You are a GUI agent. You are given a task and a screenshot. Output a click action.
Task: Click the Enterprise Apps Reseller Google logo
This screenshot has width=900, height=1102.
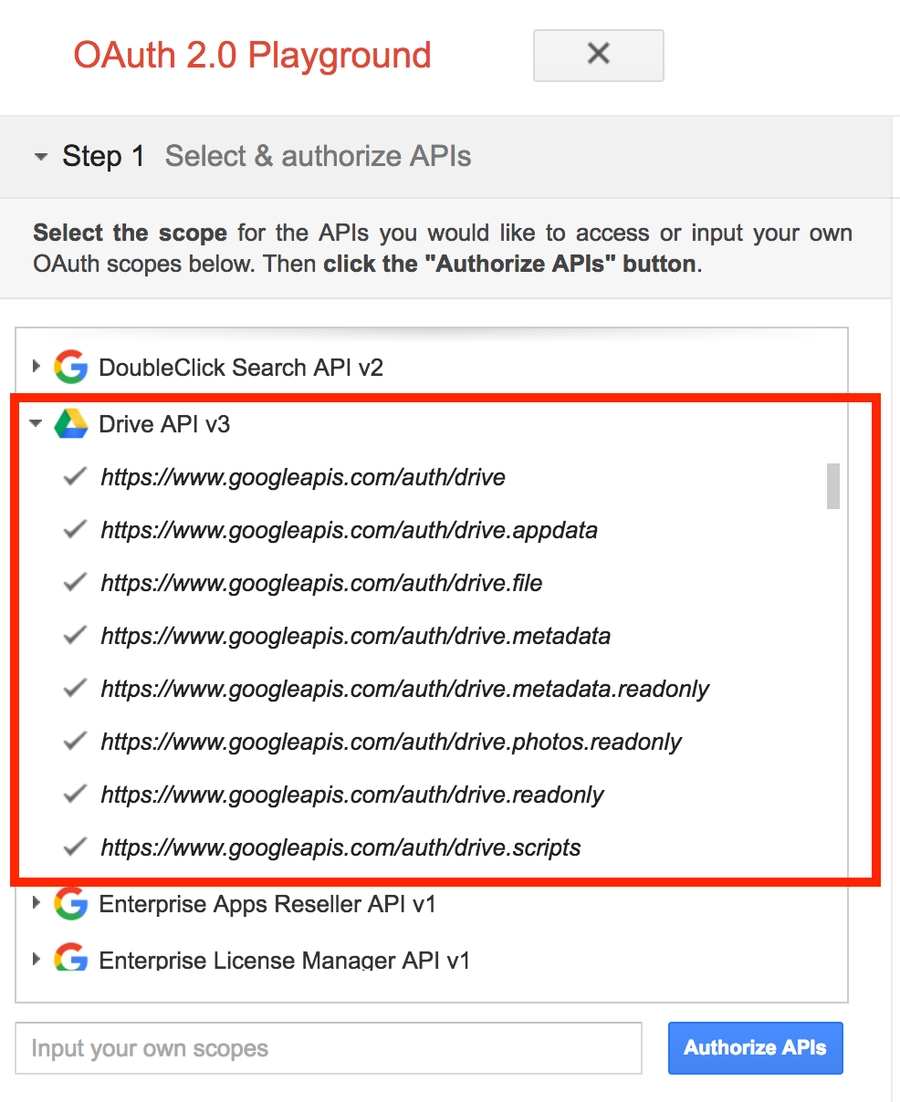pyautogui.click(x=70, y=904)
